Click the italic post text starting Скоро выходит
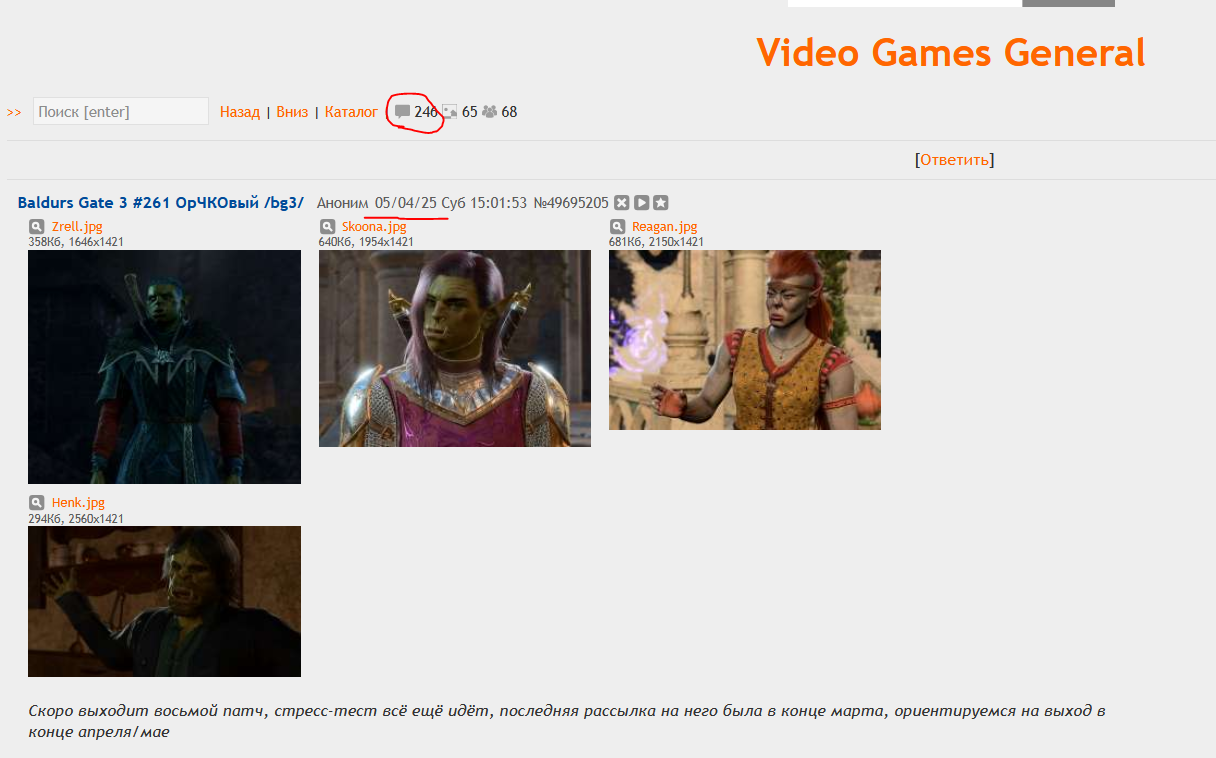Viewport: 1216px width, 758px height. click(x=567, y=722)
